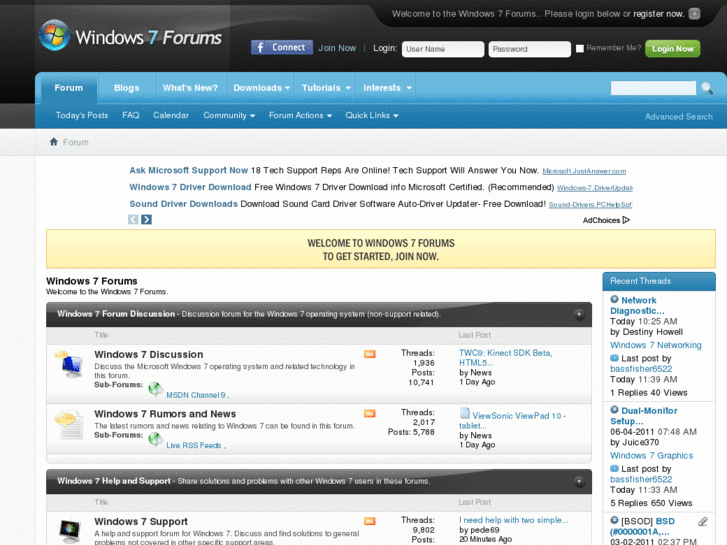Open TWC9: Kinect SDK Beta last post

(x=505, y=358)
